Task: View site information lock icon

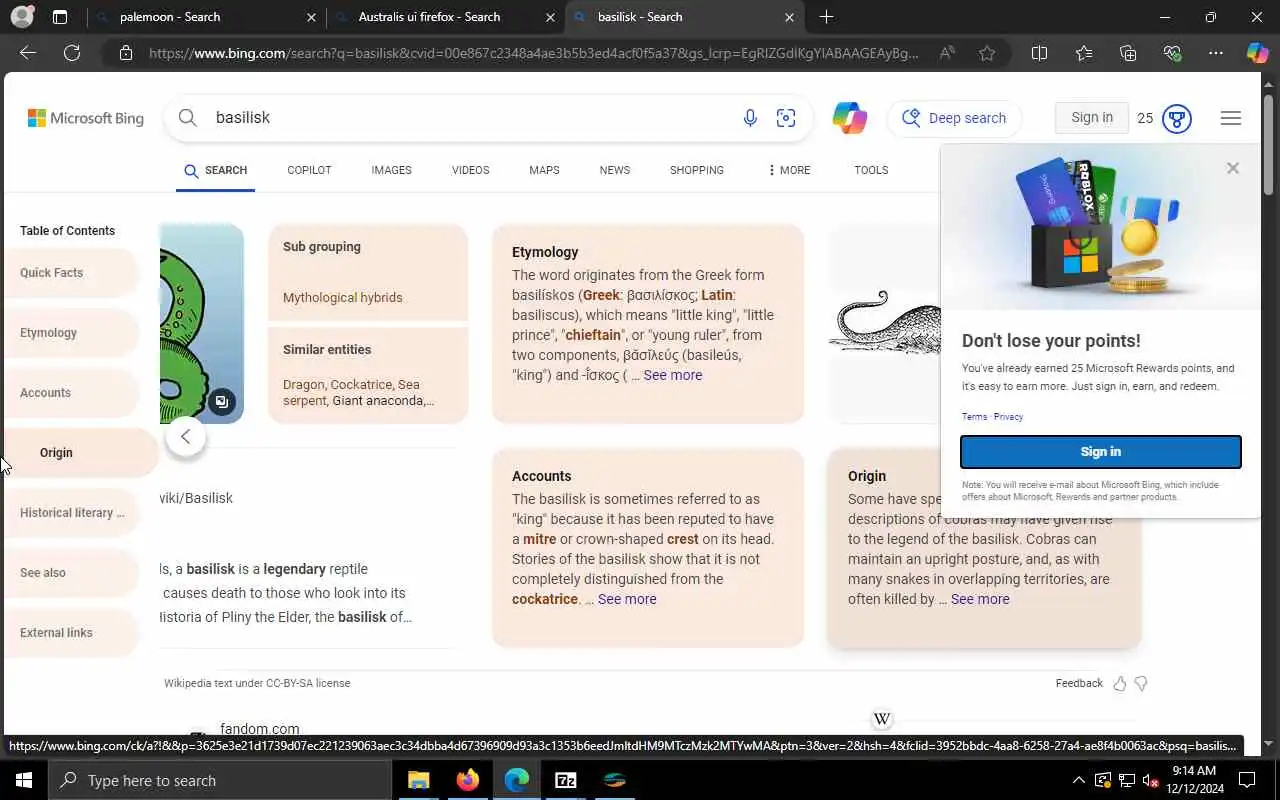Action: [126, 53]
